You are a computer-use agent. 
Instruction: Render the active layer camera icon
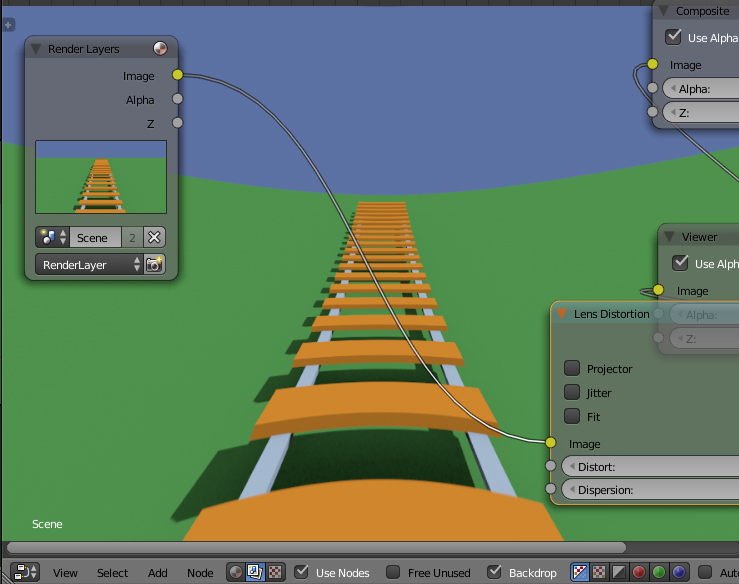point(154,264)
